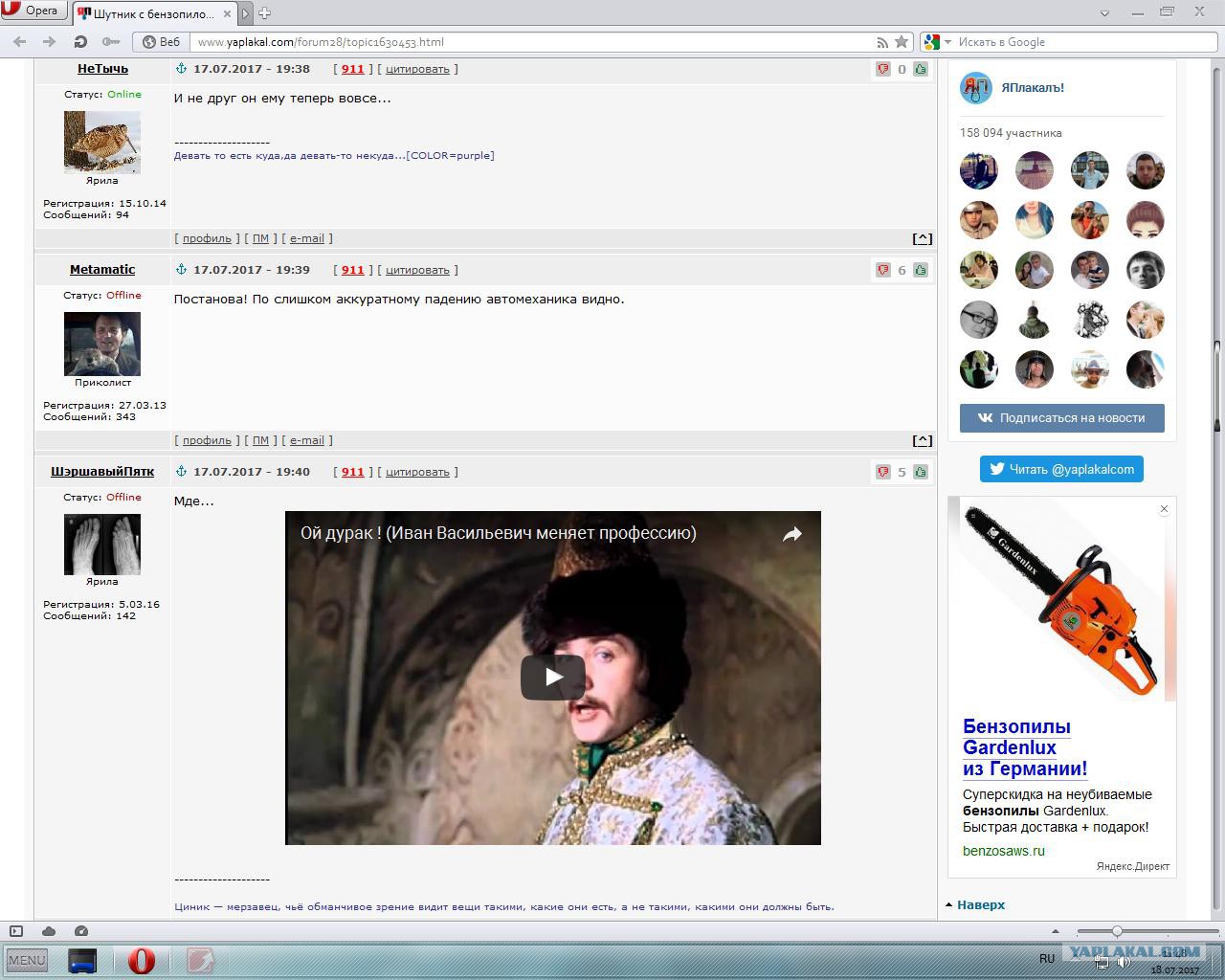Viewport: 1225px width, 980px height.
Task: Open the Веб site info badge
Action: pos(161,42)
